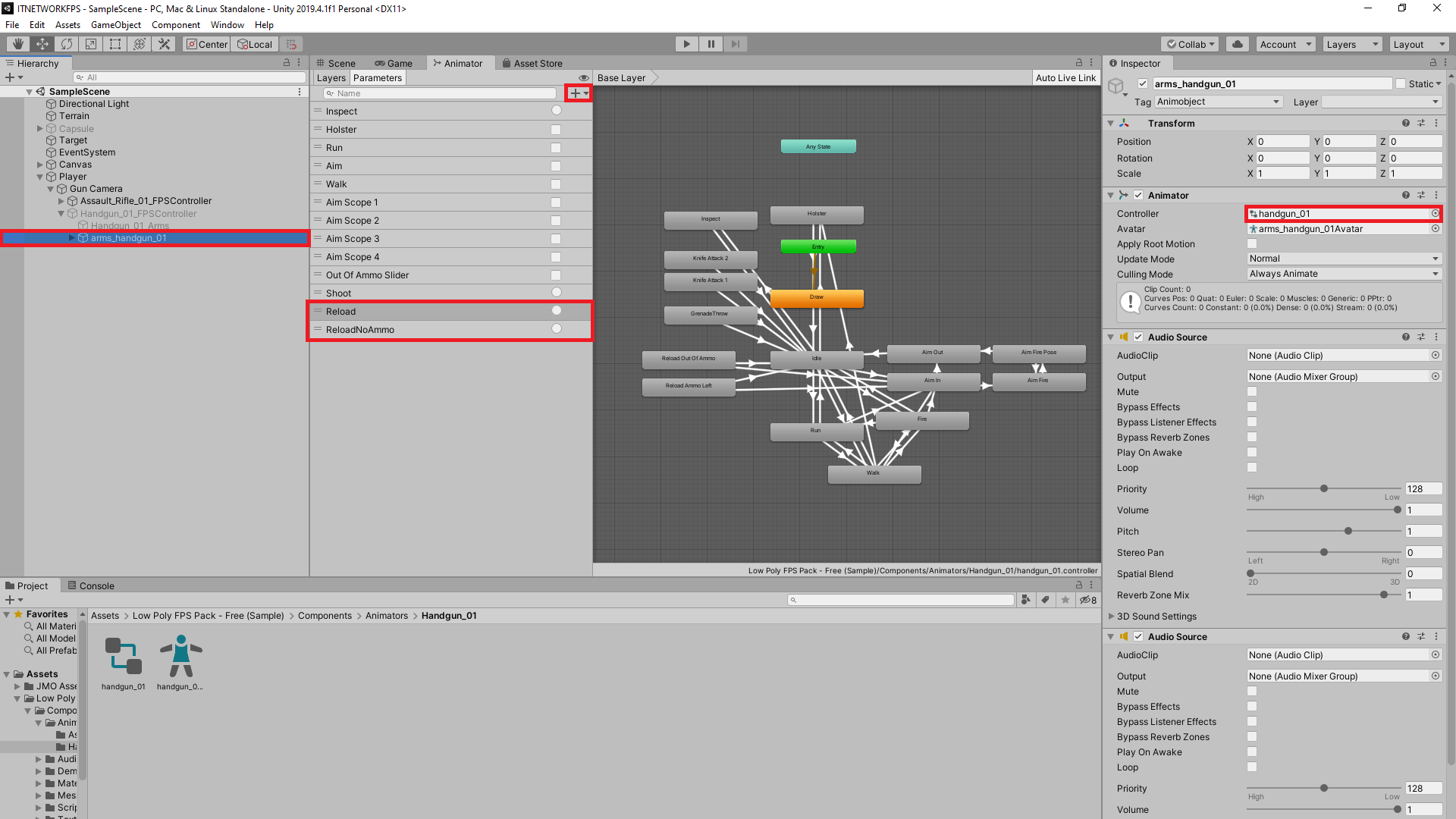The height and width of the screenshot is (819, 1456).
Task: Click the Auto Live Link button
Action: pos(1065,78)
